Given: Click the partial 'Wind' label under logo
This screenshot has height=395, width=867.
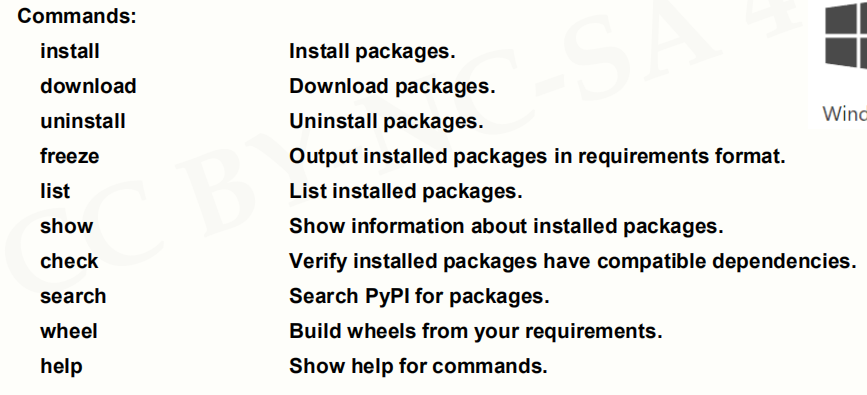Looking at the screenshot, I should pyautogui.click(x=845, y=114).
